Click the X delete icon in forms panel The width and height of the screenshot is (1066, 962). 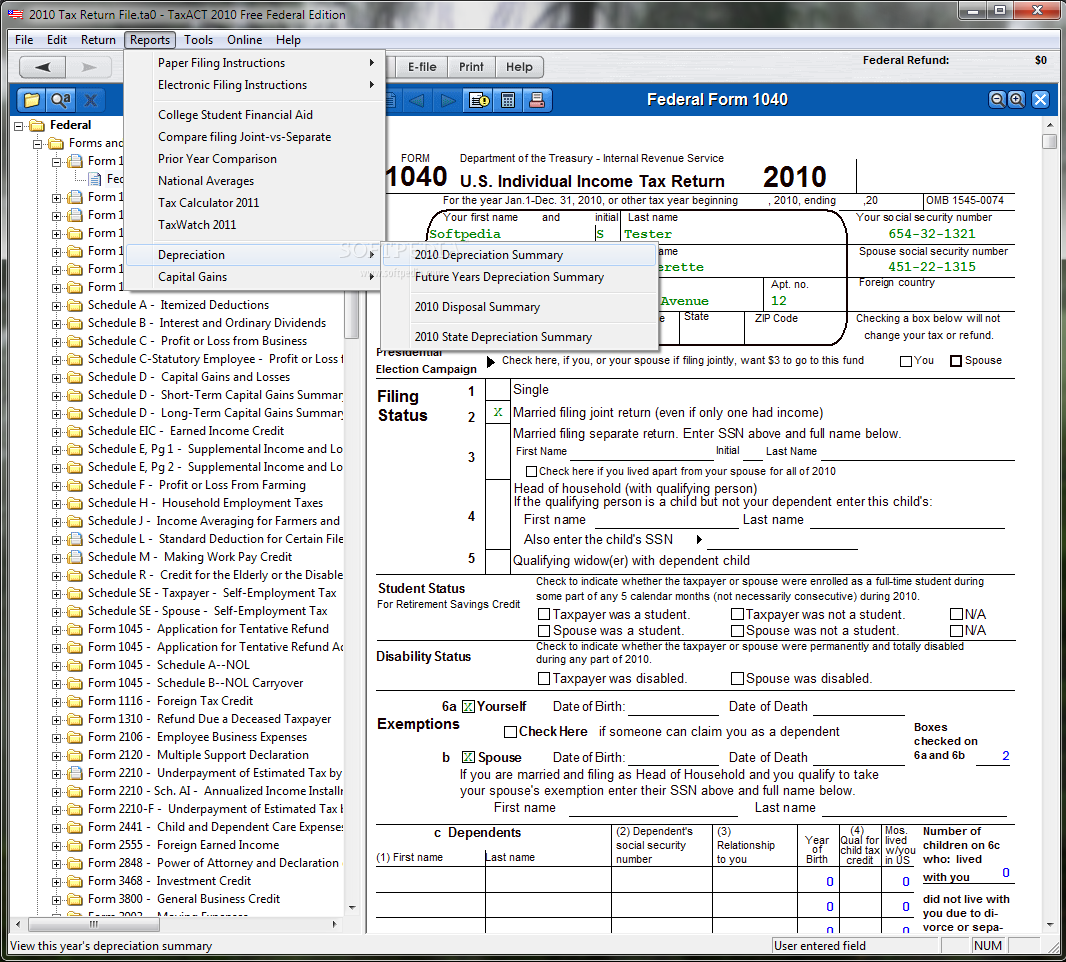point(90,100)
